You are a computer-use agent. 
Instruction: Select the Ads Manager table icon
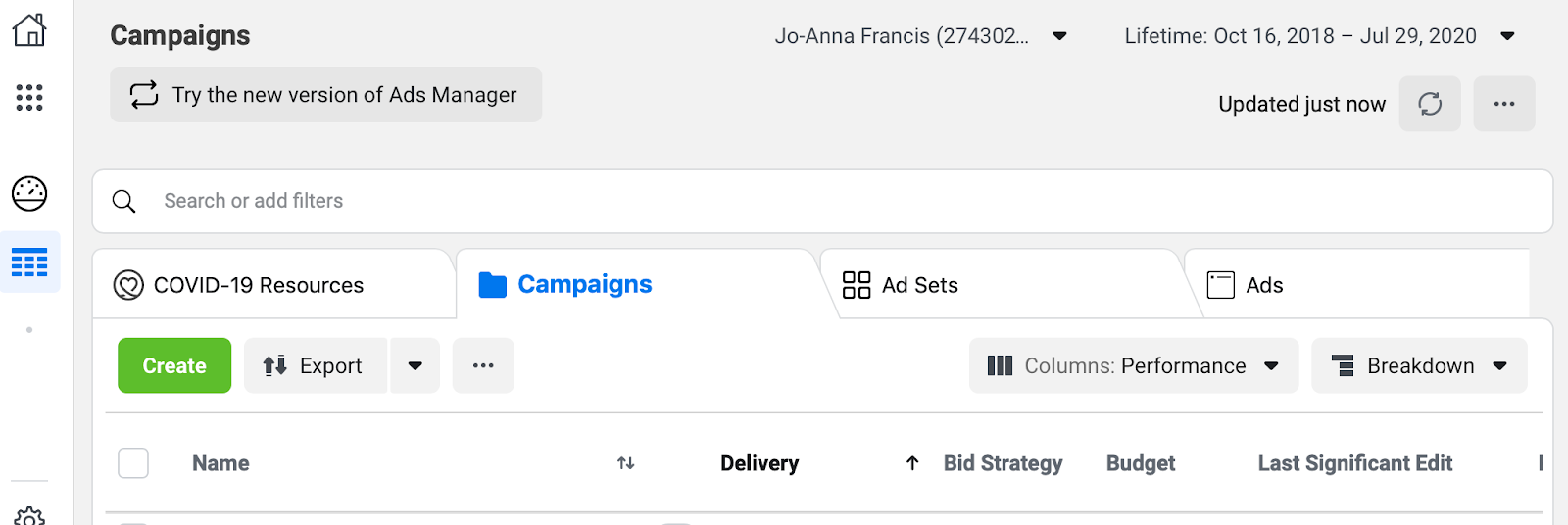[29, 262]
